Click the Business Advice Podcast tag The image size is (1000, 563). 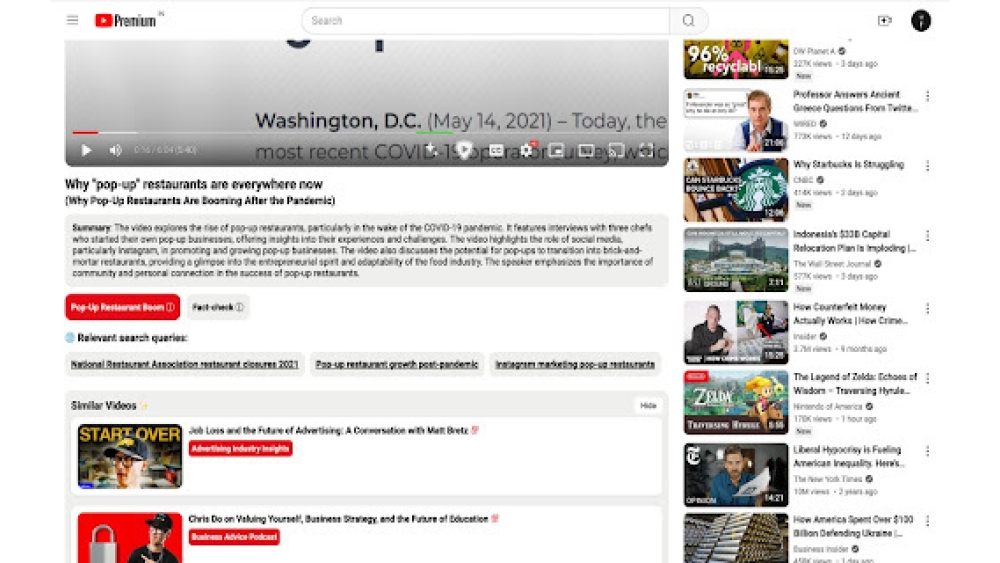[234, 537]
